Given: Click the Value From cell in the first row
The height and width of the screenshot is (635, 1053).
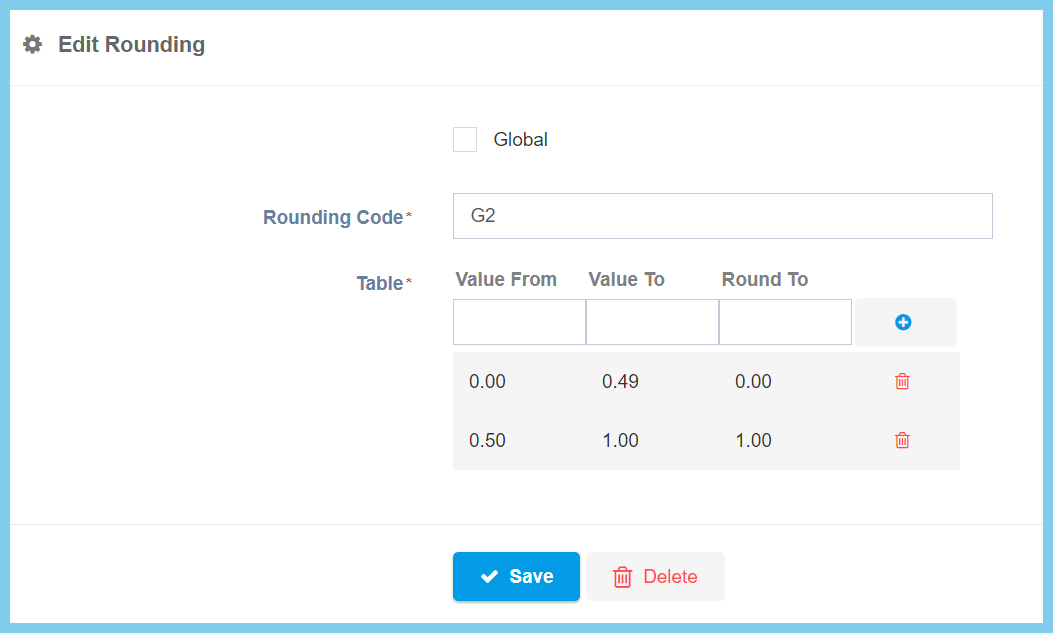Looking at the screenshot, I should (488, 381).
